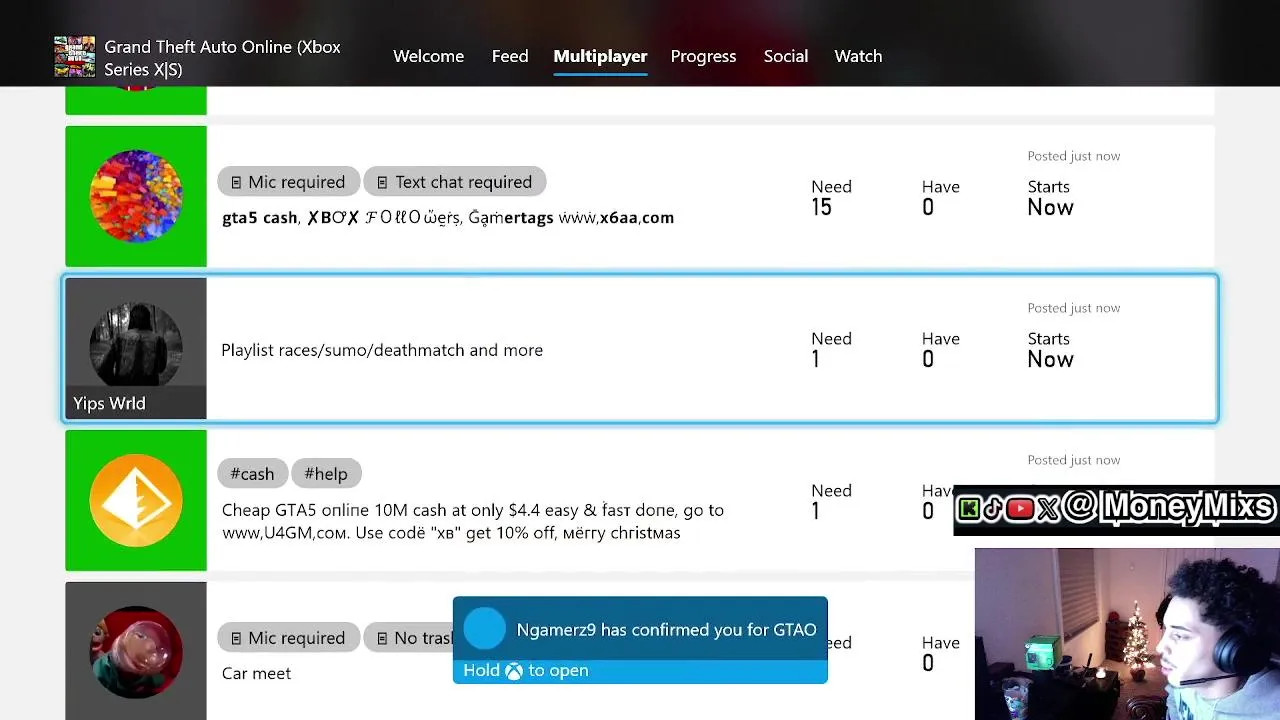Select the #help hashtag tag
This screenshot has height=720, width=1280.
point(326,474)
